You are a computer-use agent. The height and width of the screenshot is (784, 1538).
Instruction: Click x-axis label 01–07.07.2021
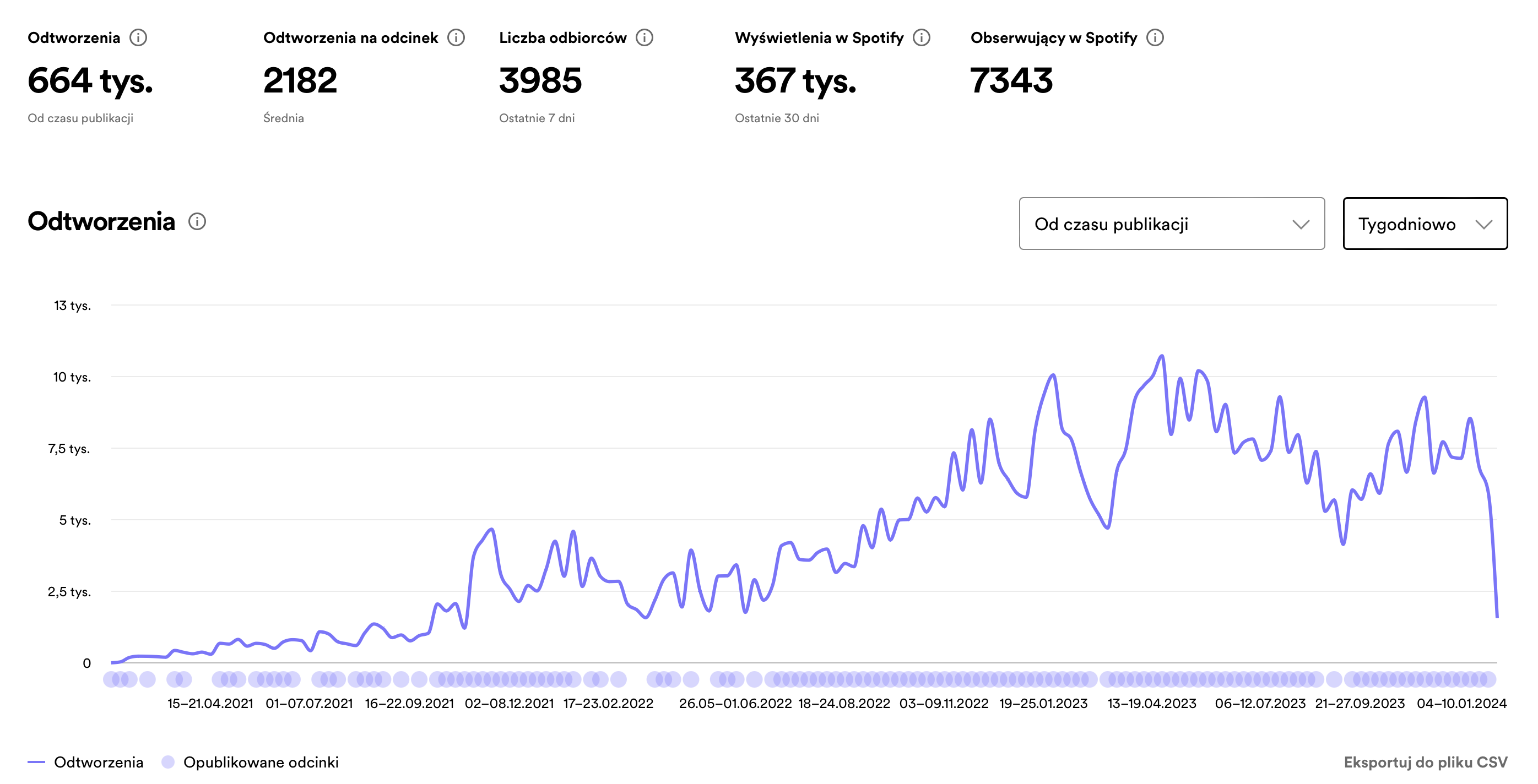pos(309,704)
